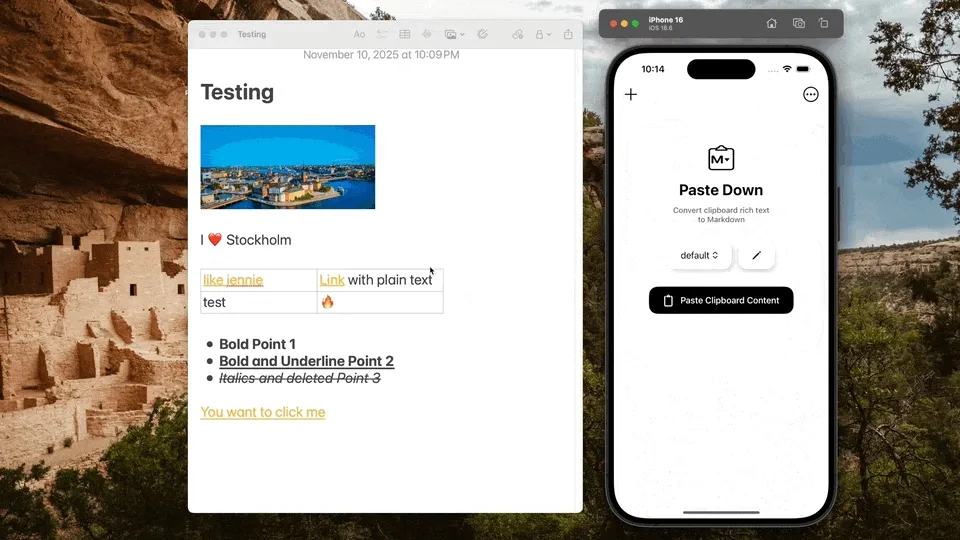Click the "I ❤️ Stockholm" line
Image resolution: width=960 pixels, height=540 pixels.
point(246,240)
